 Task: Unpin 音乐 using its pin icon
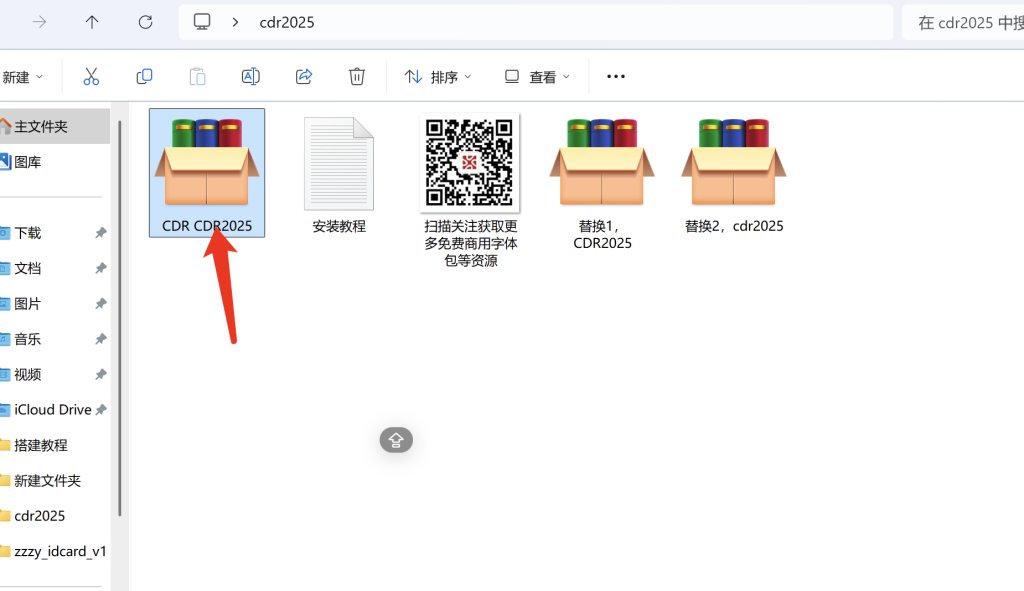(x=101, y=339)
